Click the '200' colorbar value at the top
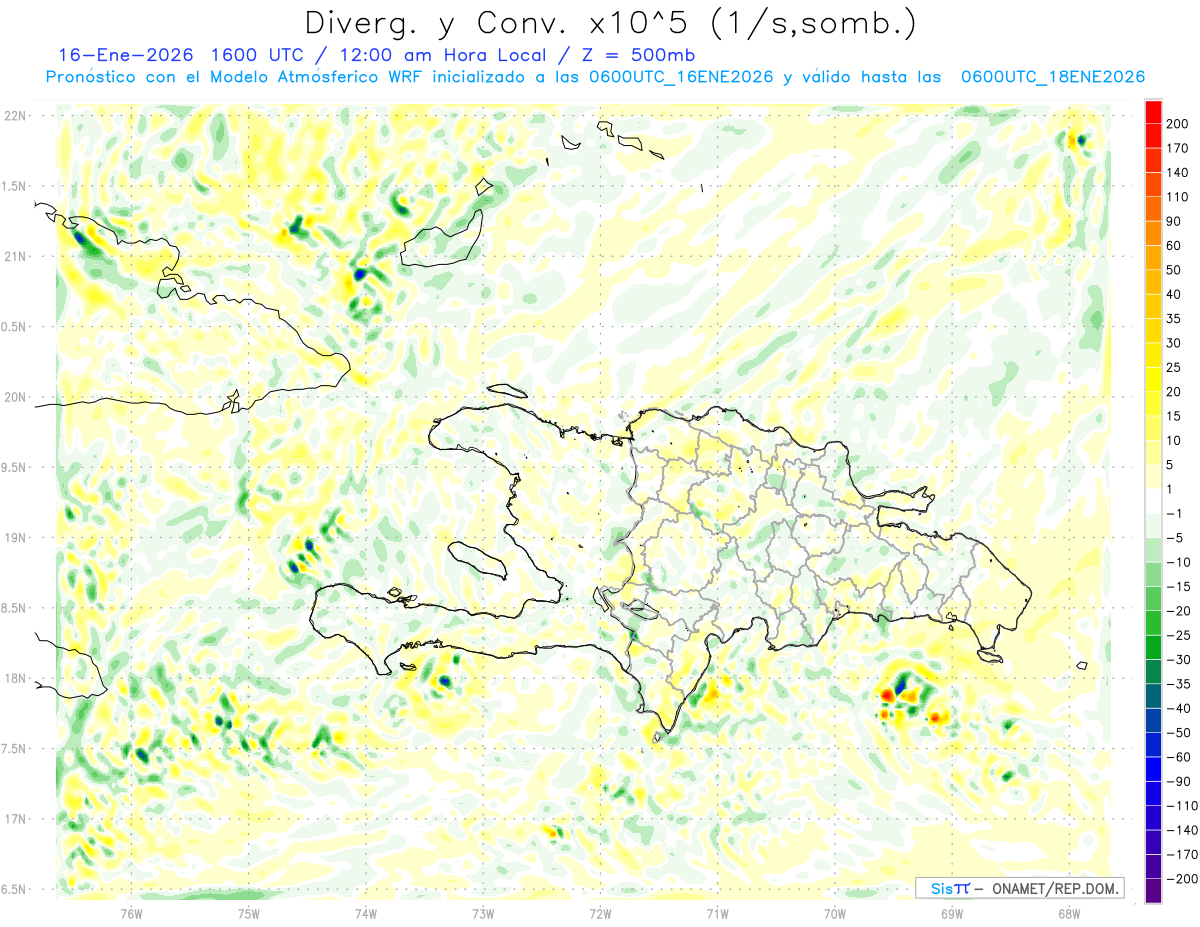Image resolution: width=1200 pixels, height=927 pixels. [1176, 124]
